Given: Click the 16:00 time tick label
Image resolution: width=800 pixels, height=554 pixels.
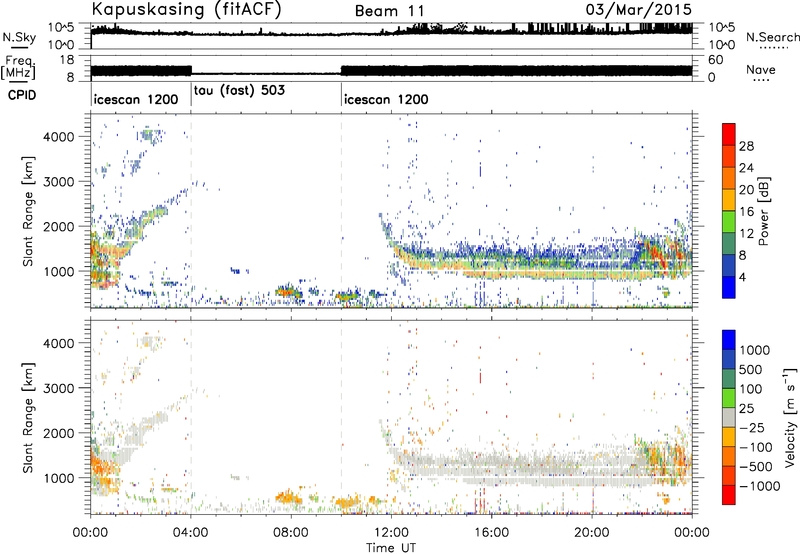Looking at the screenshot, I should pos(491,533).
